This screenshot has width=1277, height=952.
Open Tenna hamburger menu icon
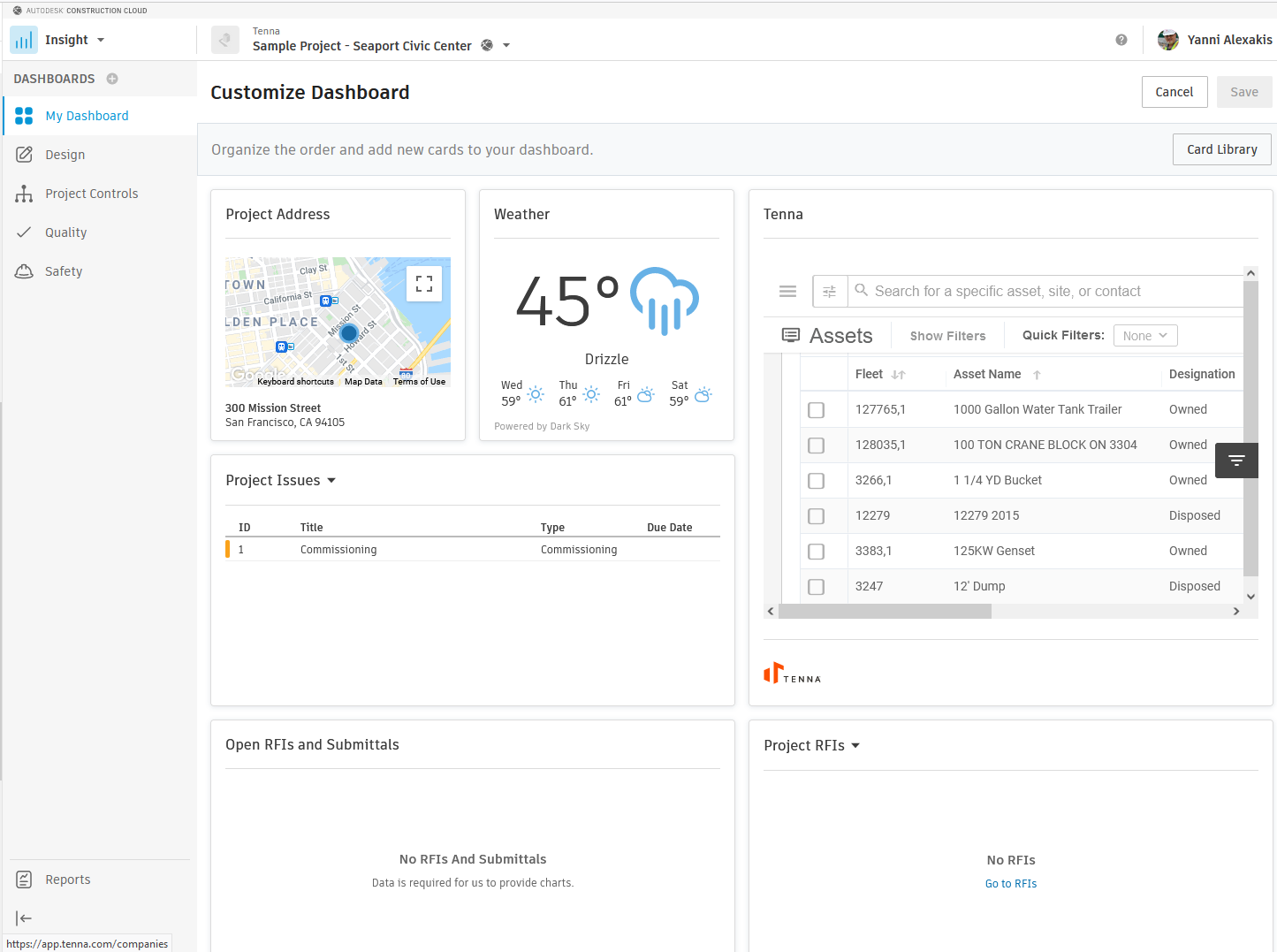coord(788,291)
